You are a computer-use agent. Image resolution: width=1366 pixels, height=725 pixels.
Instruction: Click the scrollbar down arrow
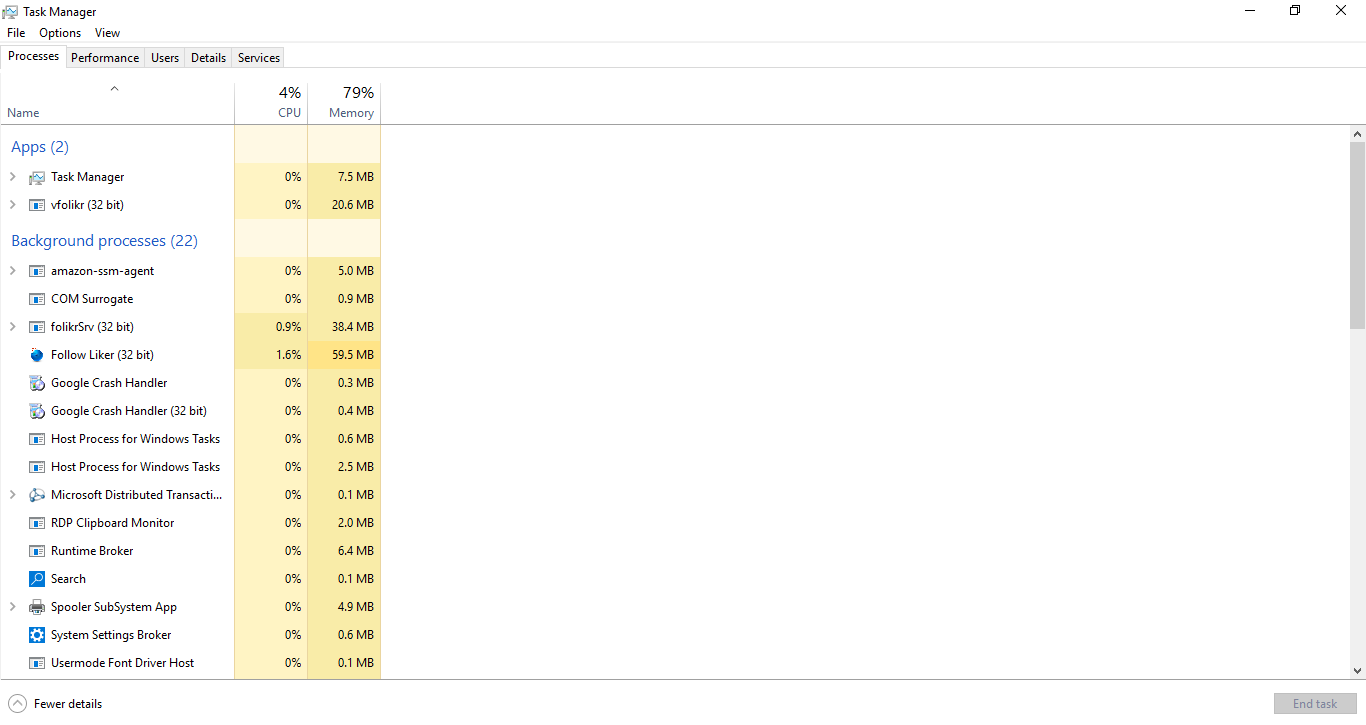point(1358,671)
